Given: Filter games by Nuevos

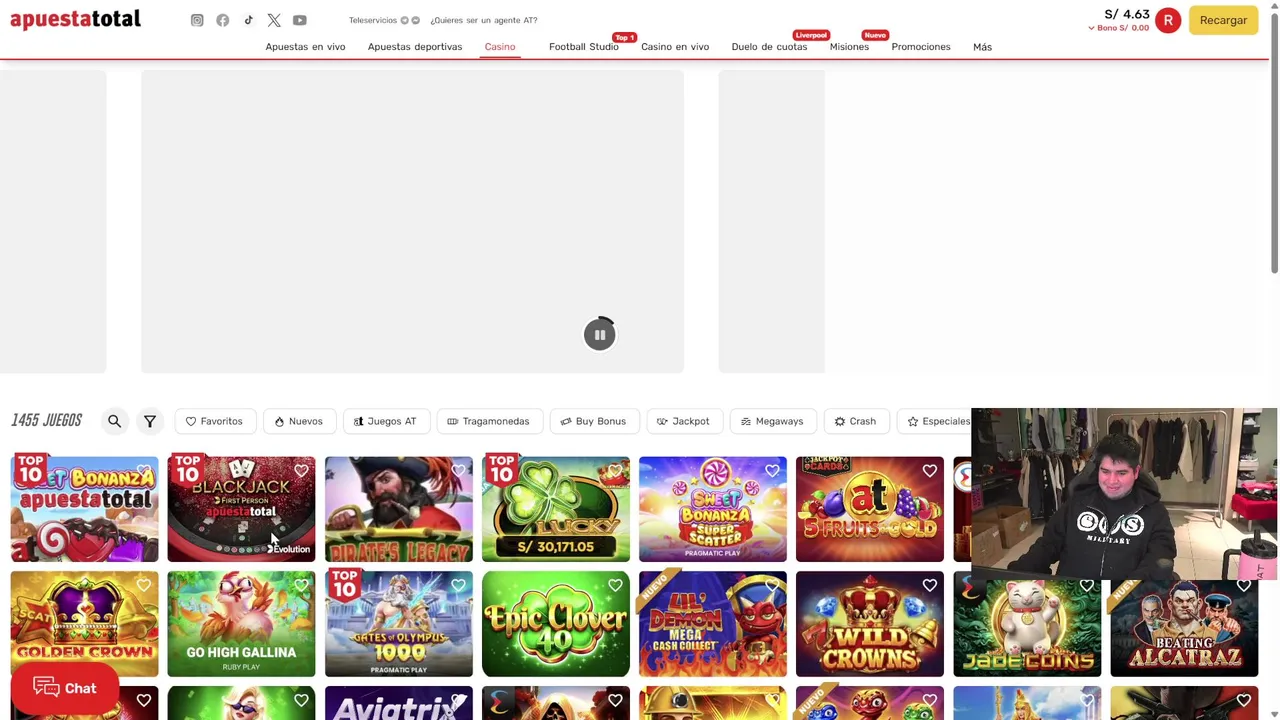Looking at the screenshot, I should tap(299, 421).
